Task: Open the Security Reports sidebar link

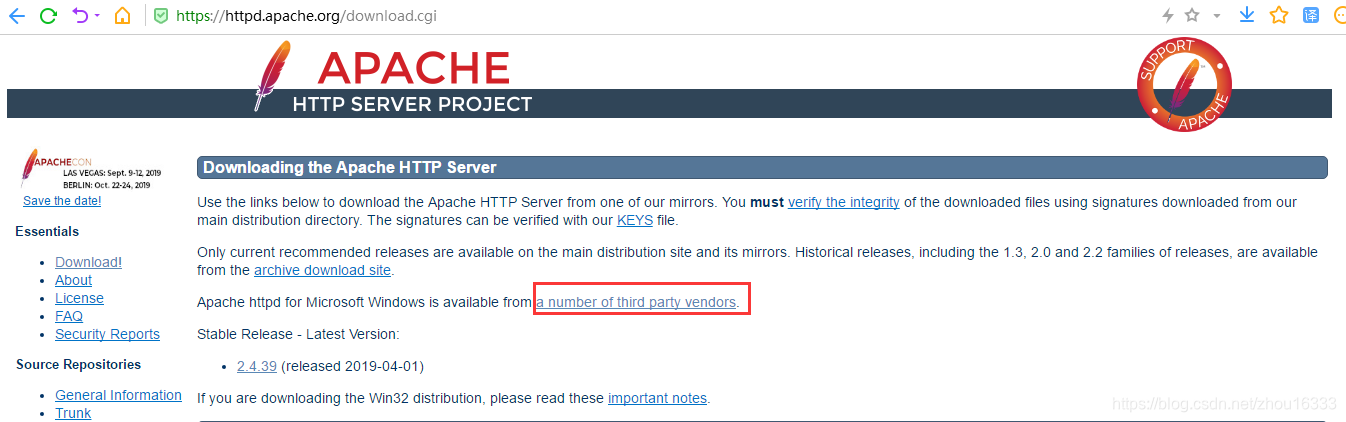Action: tap(107, 334)
